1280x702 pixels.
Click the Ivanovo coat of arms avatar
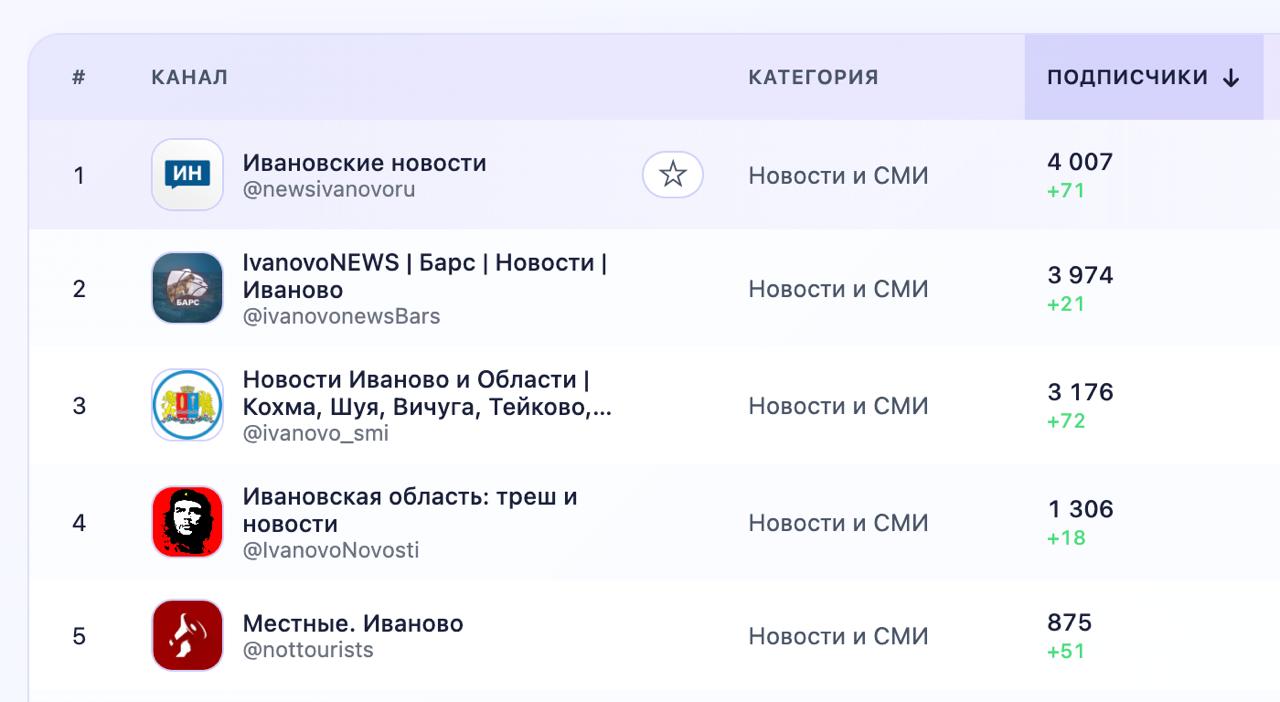pos(187,405)
